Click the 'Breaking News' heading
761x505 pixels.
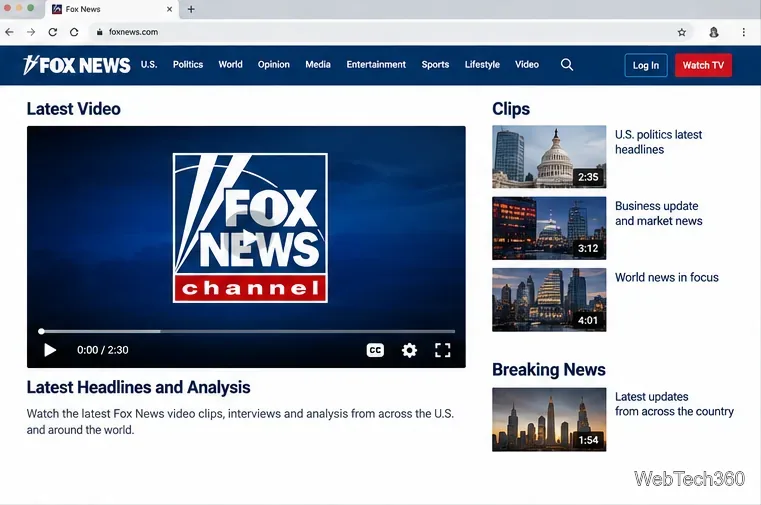point(549,370)
